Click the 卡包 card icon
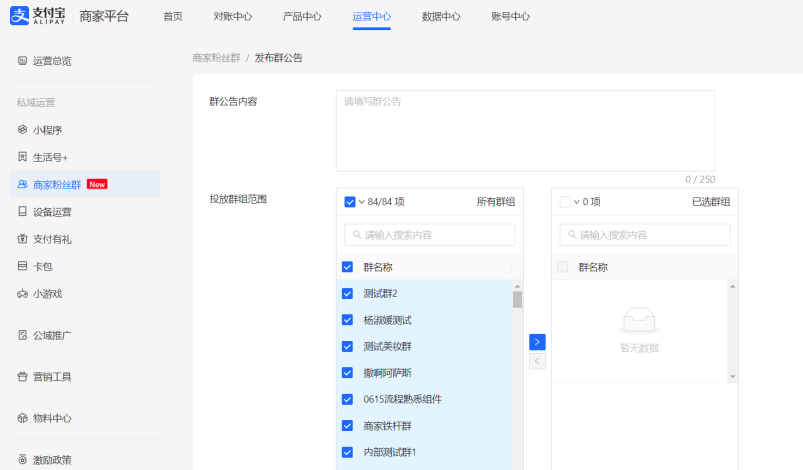Image resolution: width=803 pixels, height=470 pixels. [x=22, y=266]
